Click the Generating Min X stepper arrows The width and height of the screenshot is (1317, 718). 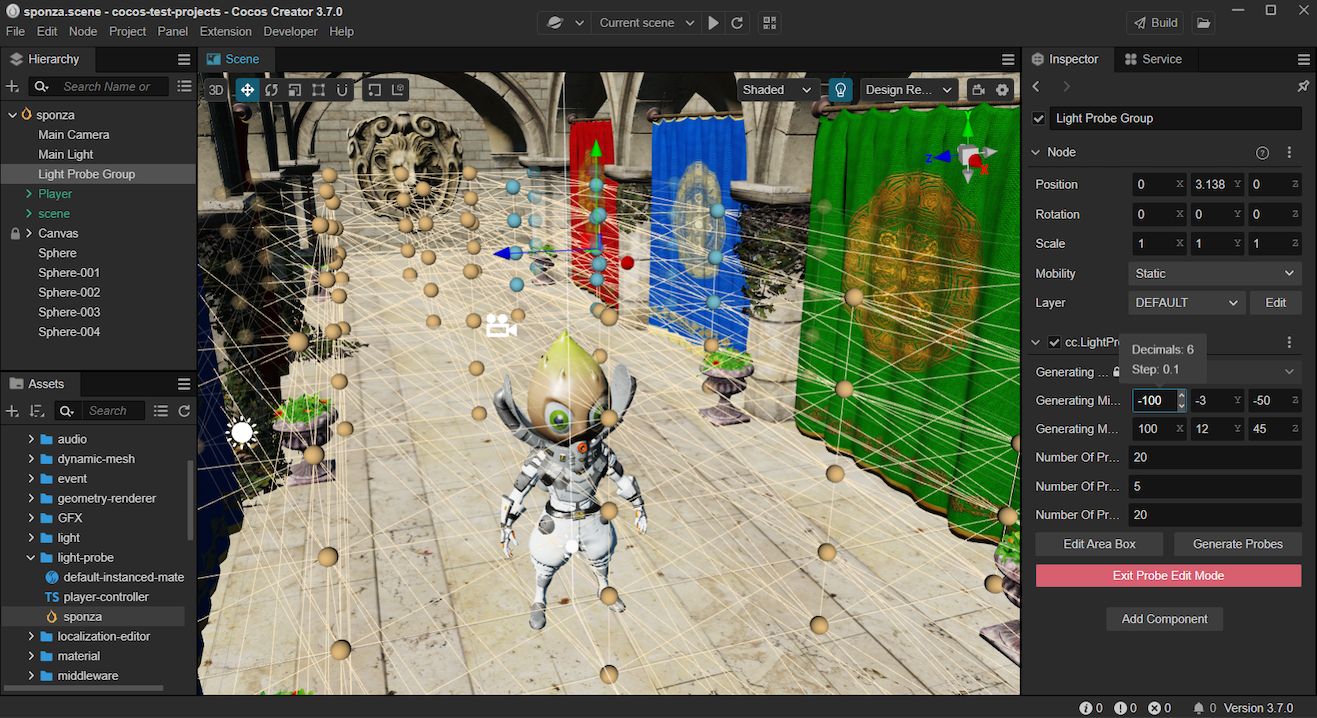click(x=1181, y=400)
